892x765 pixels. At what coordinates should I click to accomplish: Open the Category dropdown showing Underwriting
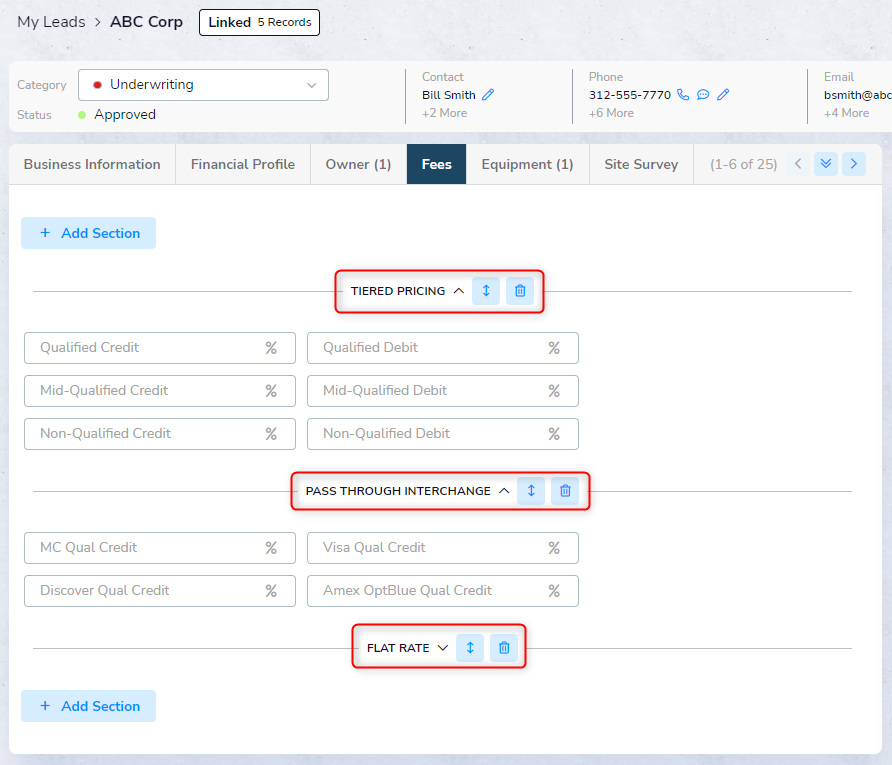point(203,85)
